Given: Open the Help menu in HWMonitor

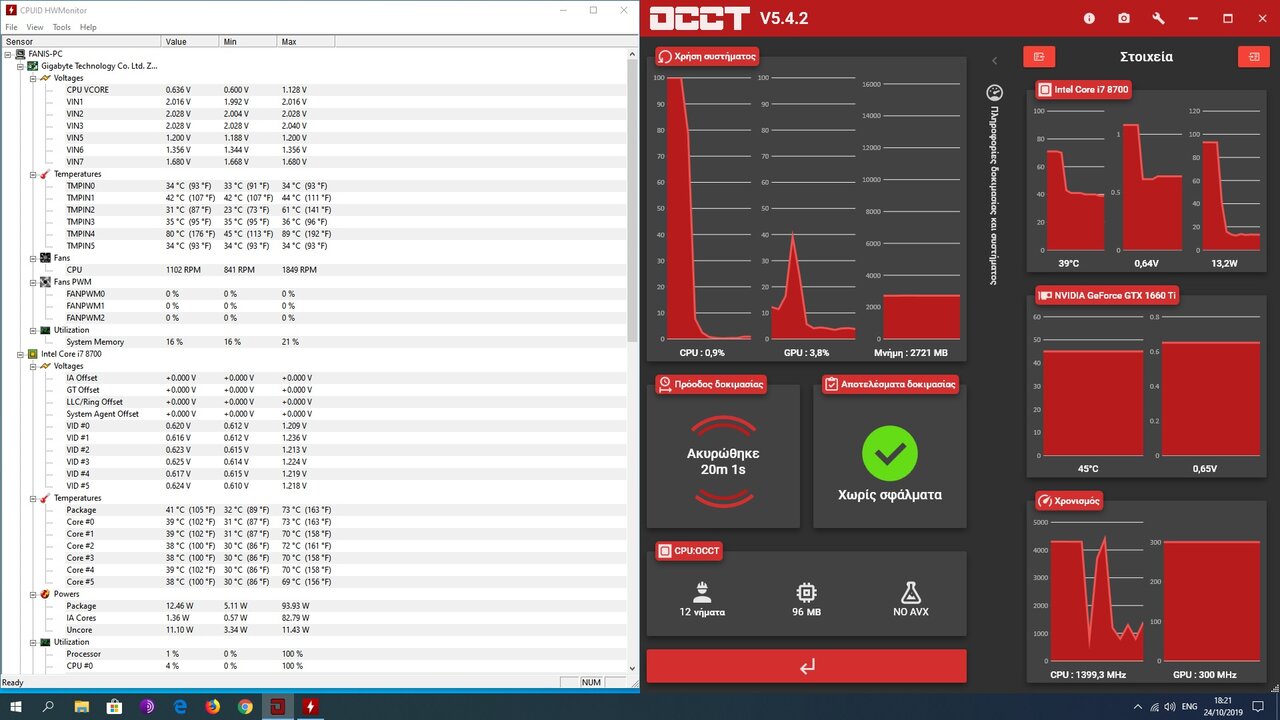Looking at the screenshot, I should pos(88,27).
